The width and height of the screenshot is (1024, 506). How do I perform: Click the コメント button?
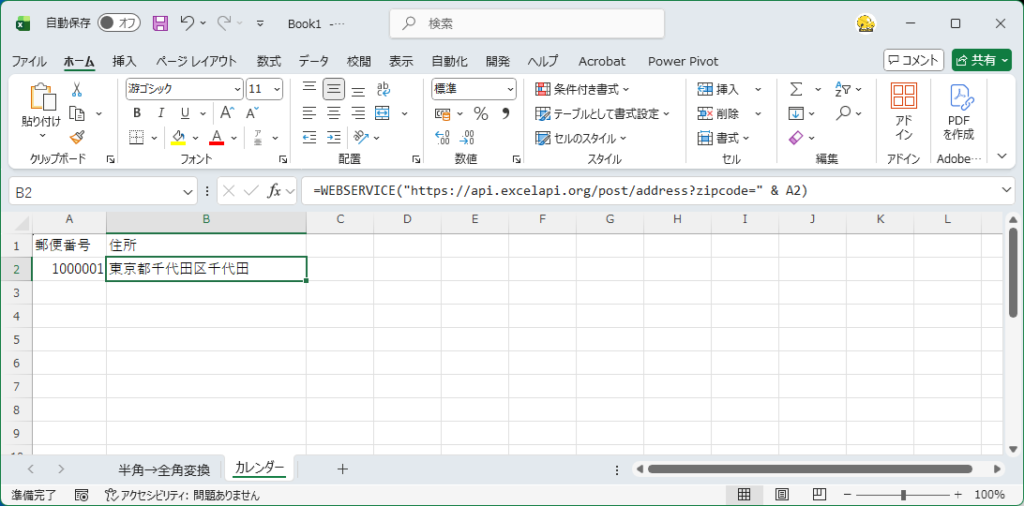[x=914, y=60]
